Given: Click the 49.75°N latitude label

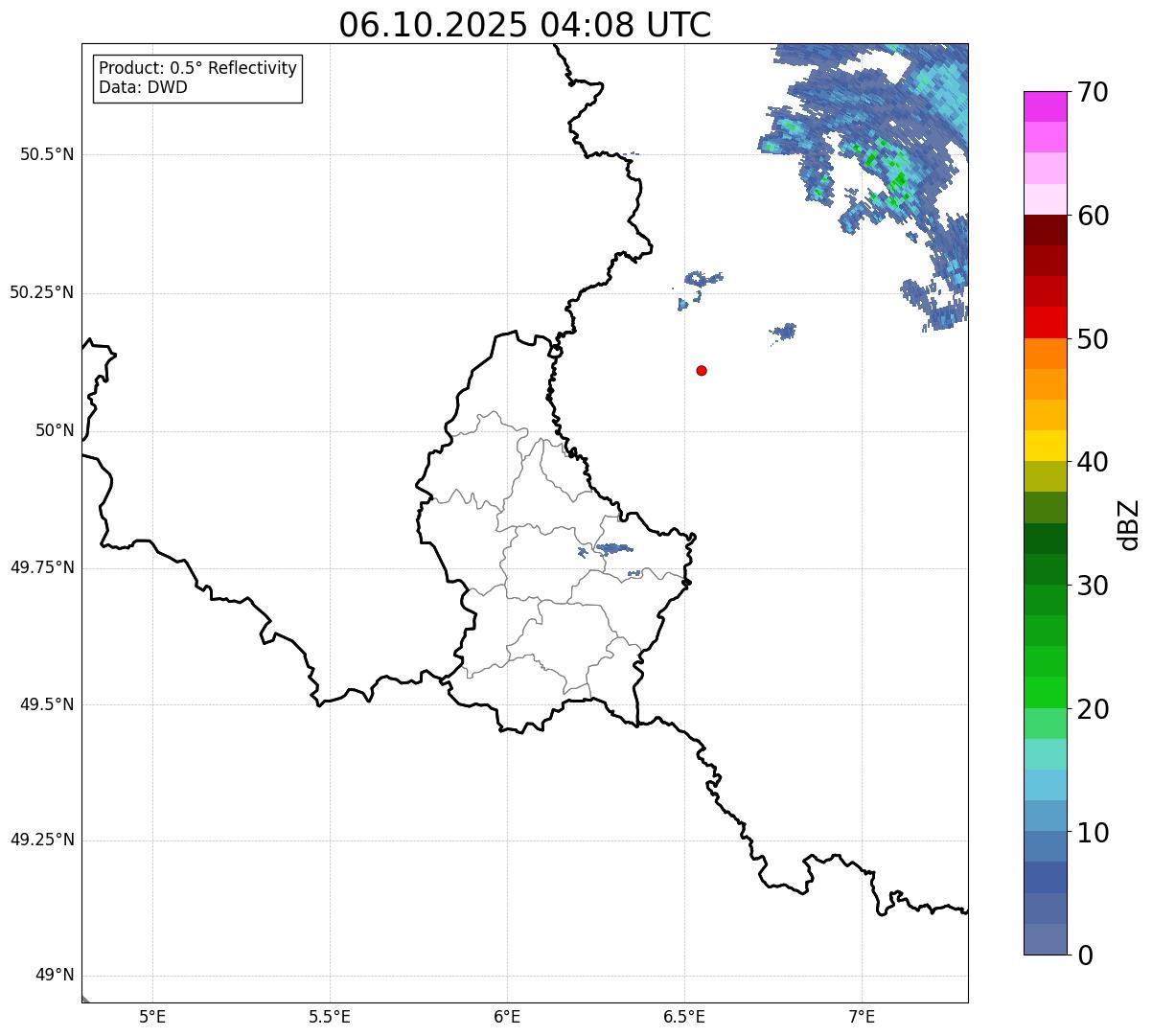Looking at the screenshot, I should click(x=42, y=567).
